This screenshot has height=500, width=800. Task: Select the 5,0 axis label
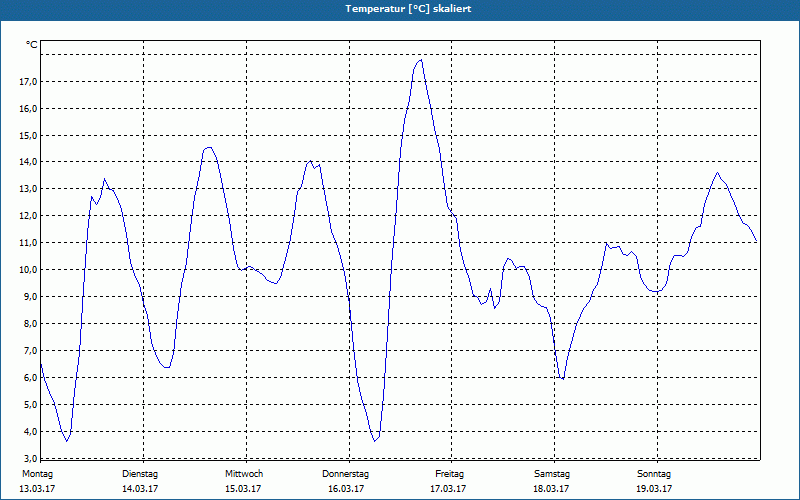tap(30, 405)
